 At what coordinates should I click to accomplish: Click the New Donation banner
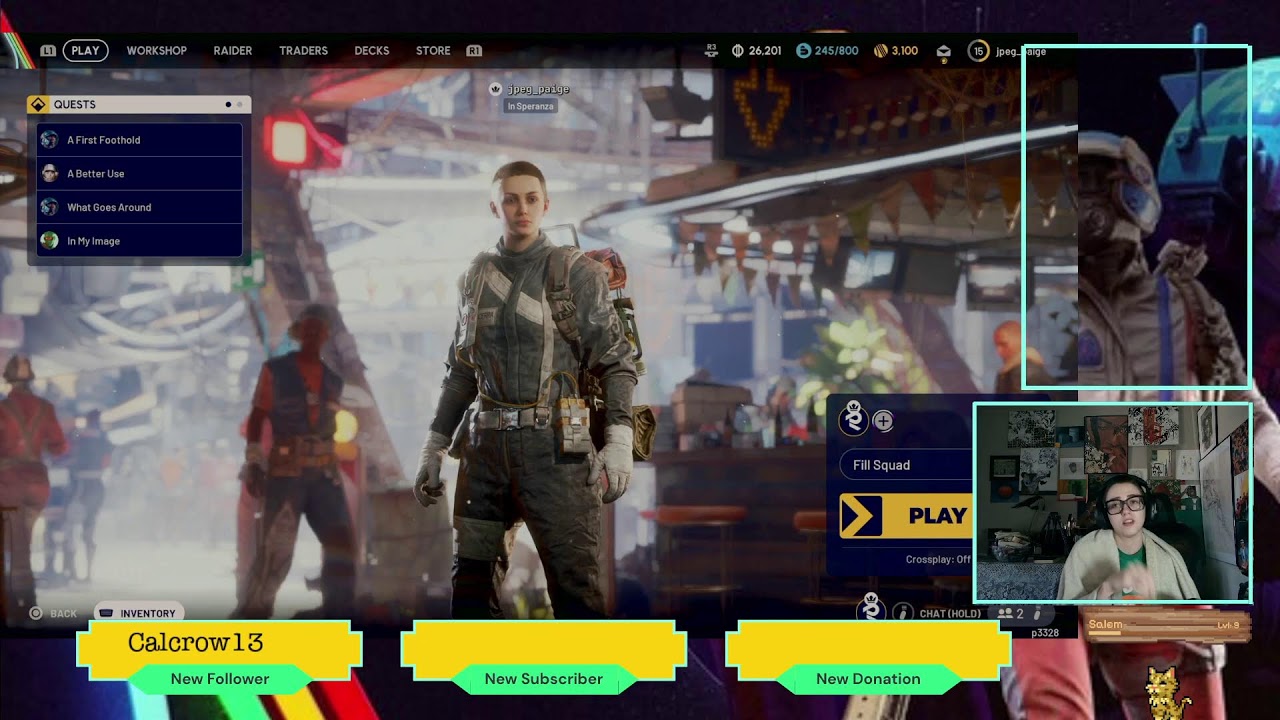click(868, 655)
